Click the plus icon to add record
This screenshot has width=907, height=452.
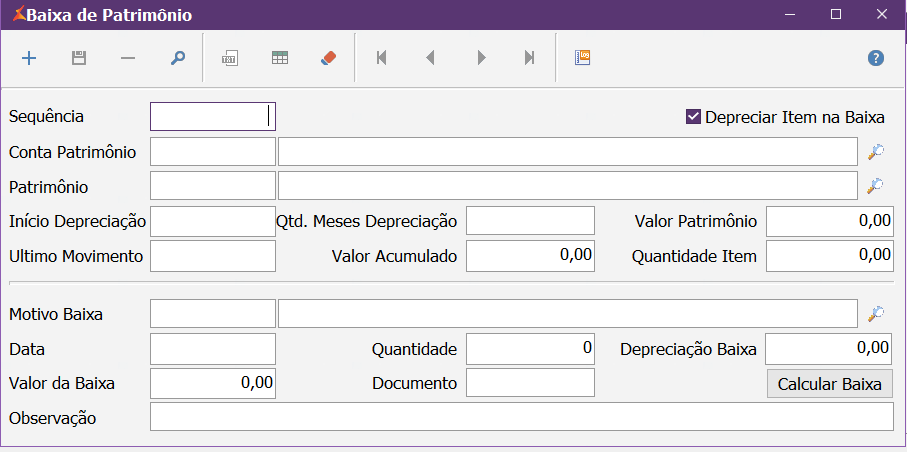pos(29,58)
